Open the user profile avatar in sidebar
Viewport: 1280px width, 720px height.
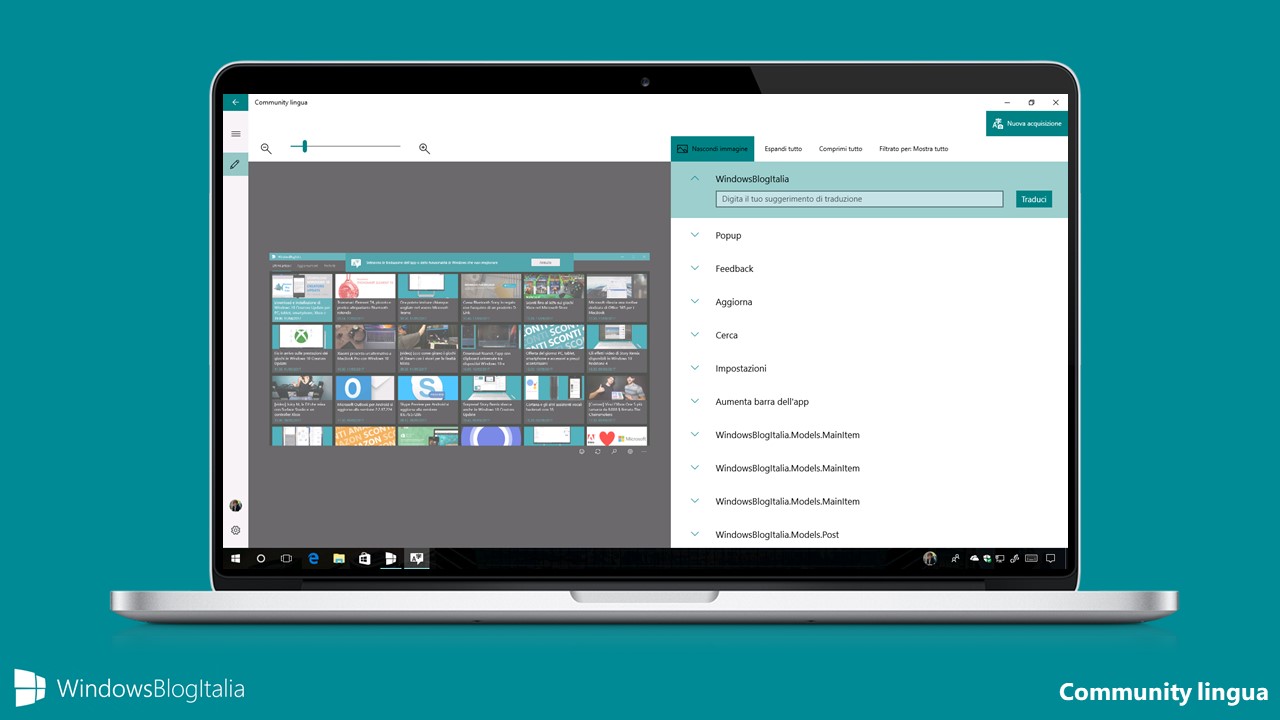(235, 506)
